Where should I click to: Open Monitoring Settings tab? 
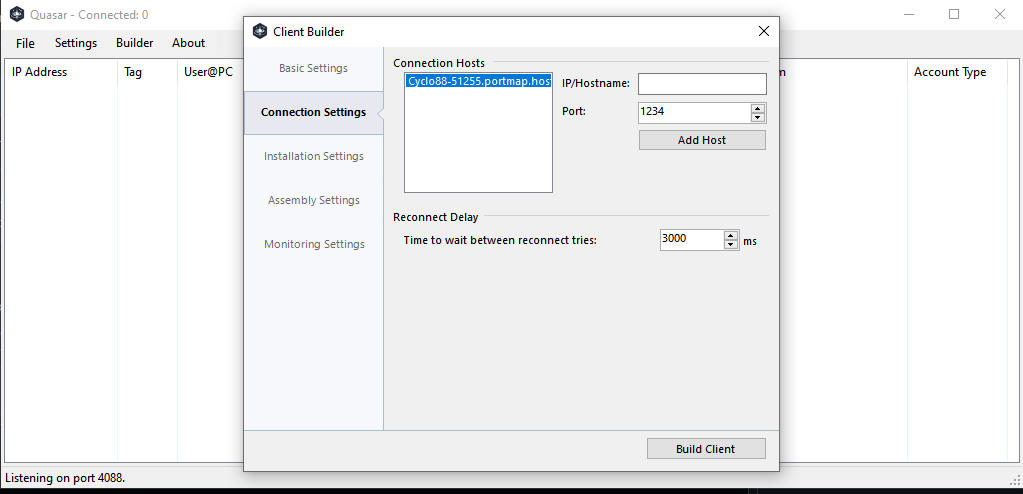pyautogui.click(x=313, y=244)
